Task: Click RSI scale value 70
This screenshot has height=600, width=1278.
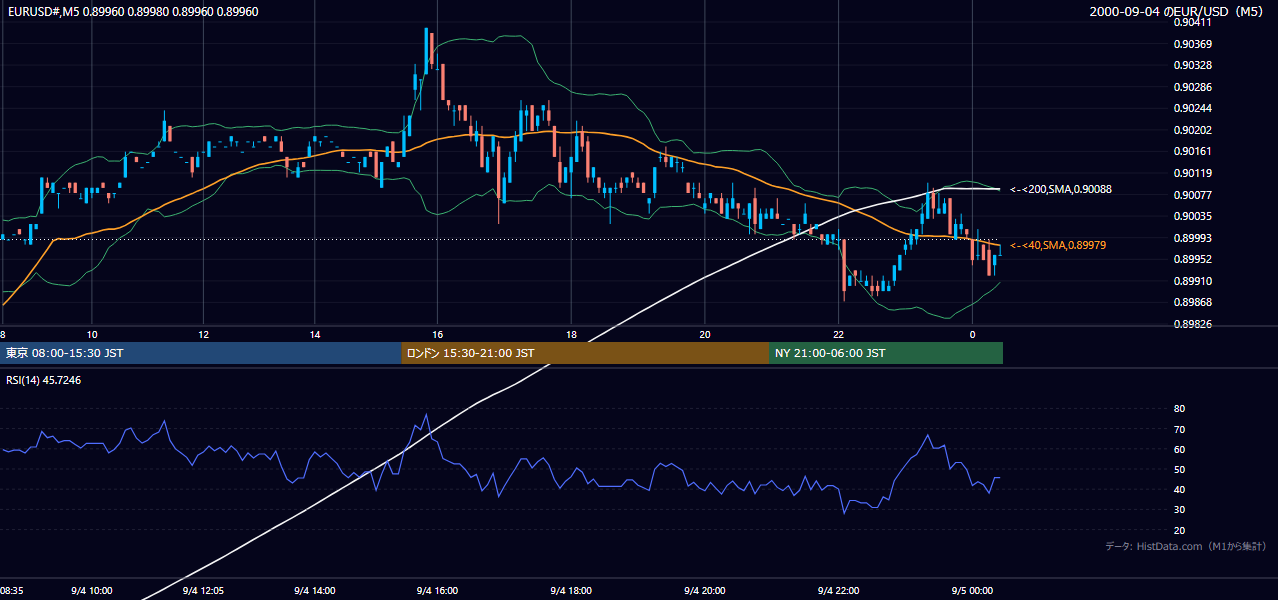Action: (x=1179, y=429)
